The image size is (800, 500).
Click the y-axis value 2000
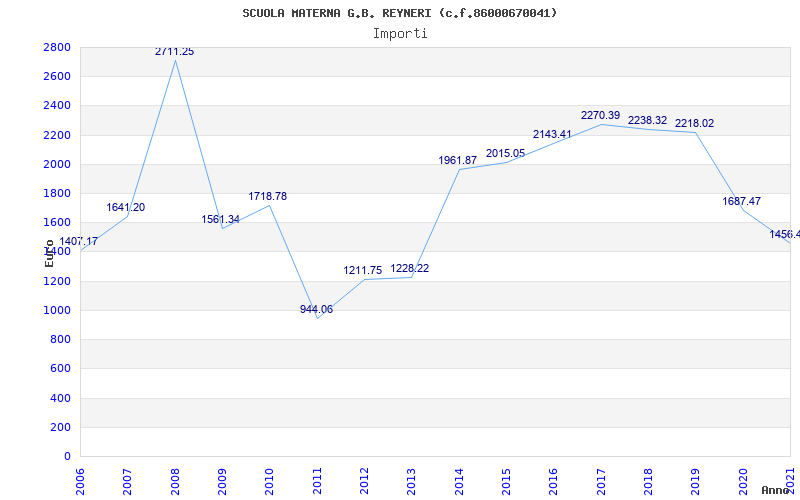point(57,164)
